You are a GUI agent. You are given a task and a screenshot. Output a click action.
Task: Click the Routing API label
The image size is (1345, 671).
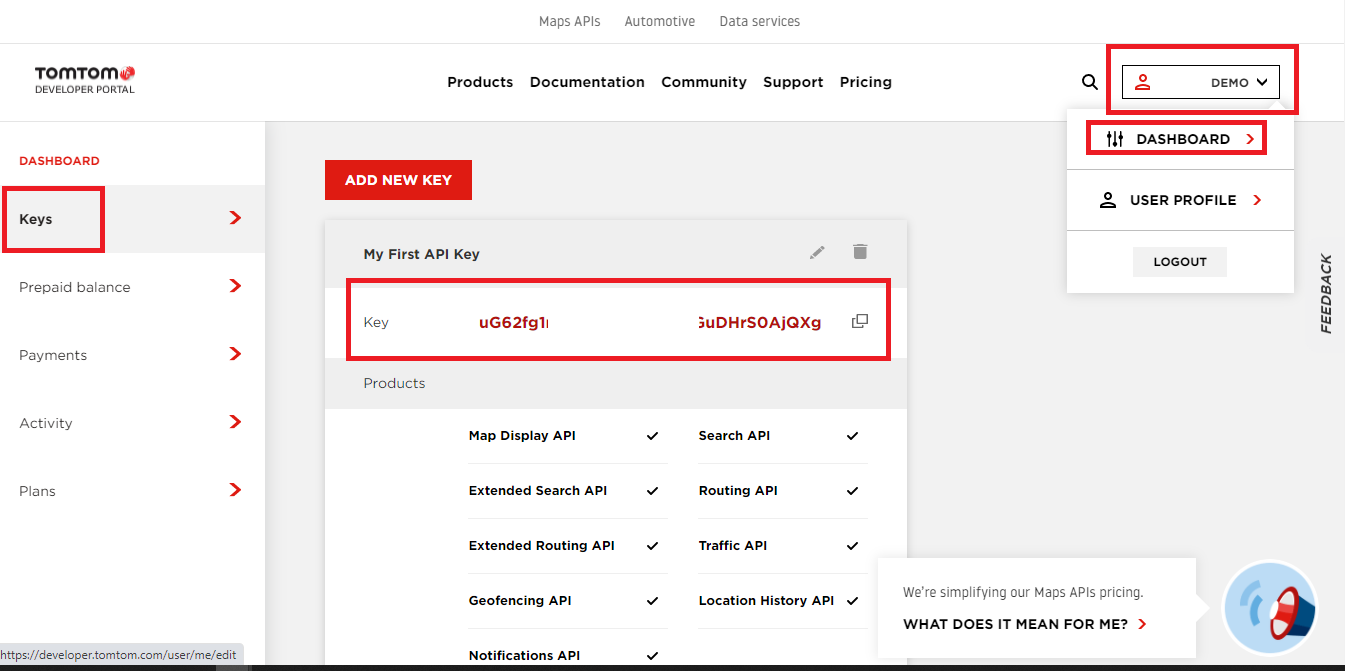coord(738,491)
